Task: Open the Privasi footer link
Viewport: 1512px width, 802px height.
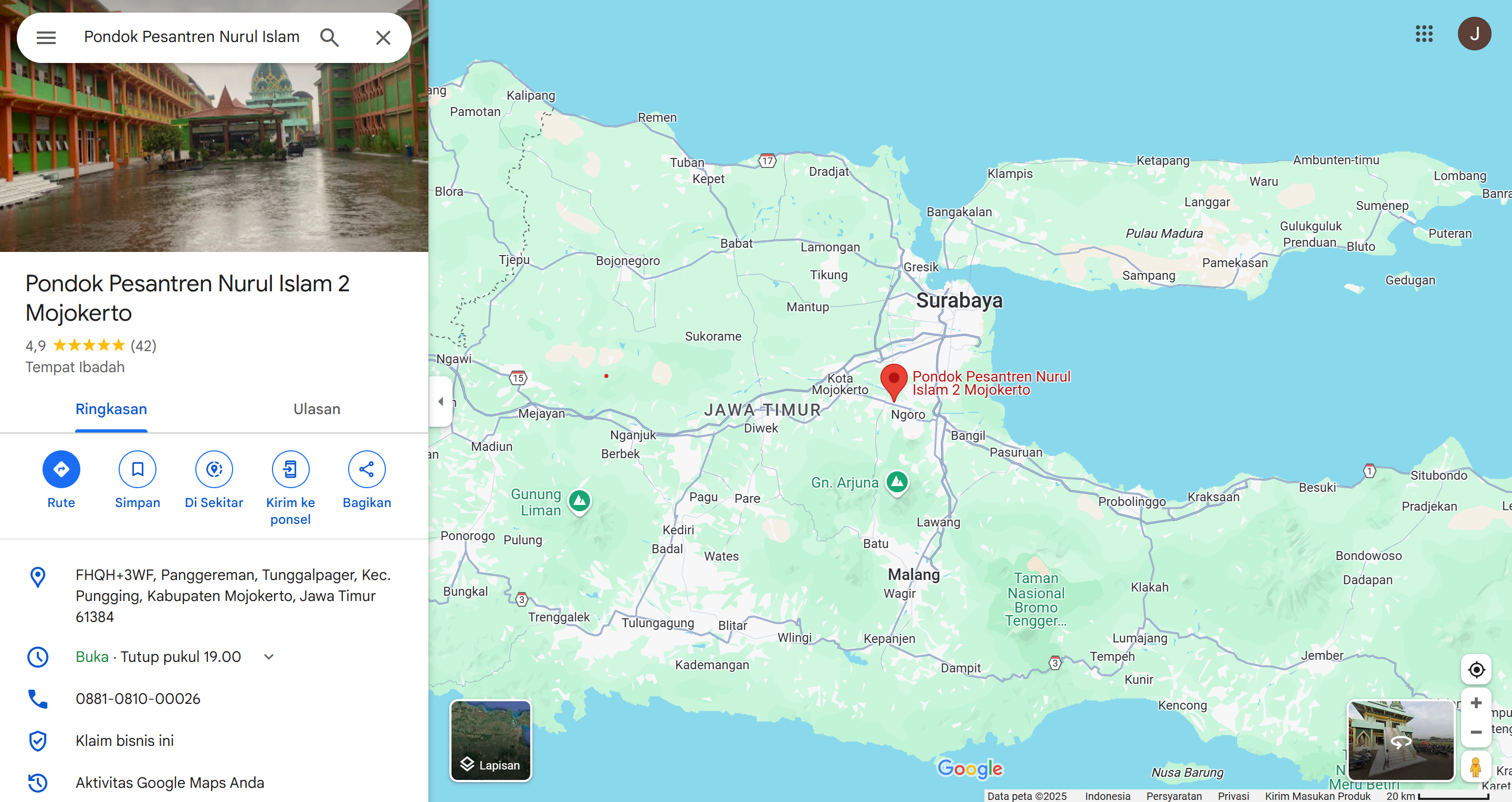Action: (1233, 796)
